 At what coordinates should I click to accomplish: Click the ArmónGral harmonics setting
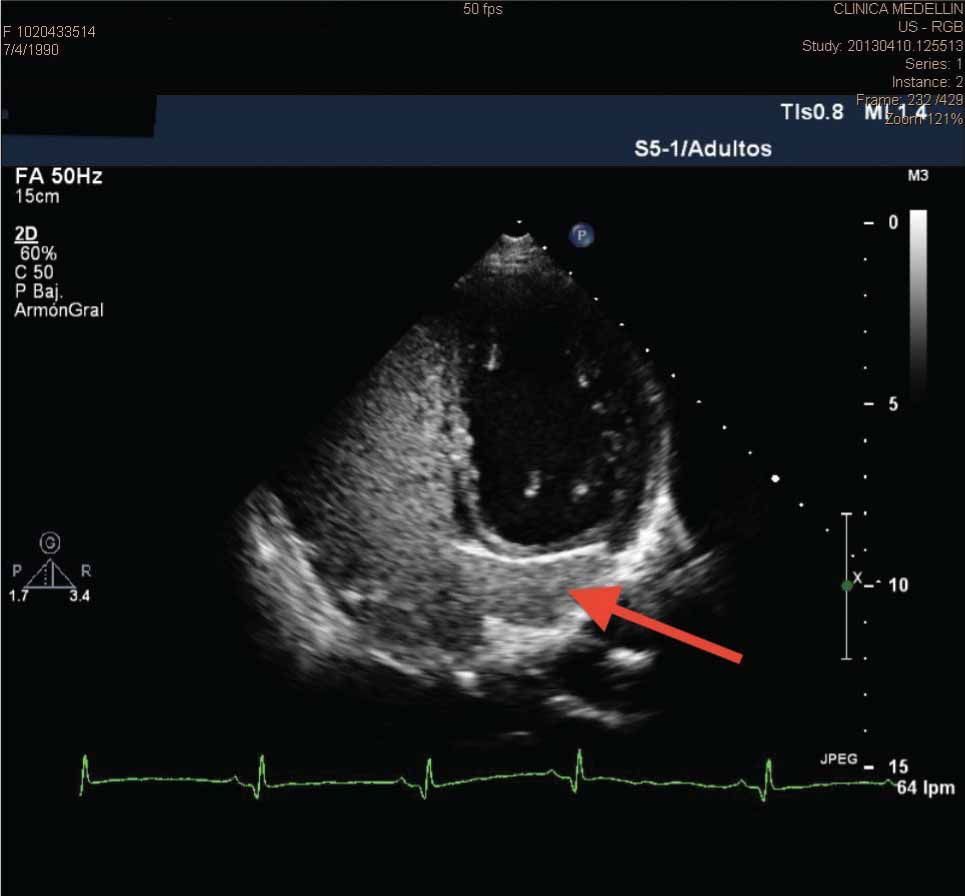click(x=60, y=310)
